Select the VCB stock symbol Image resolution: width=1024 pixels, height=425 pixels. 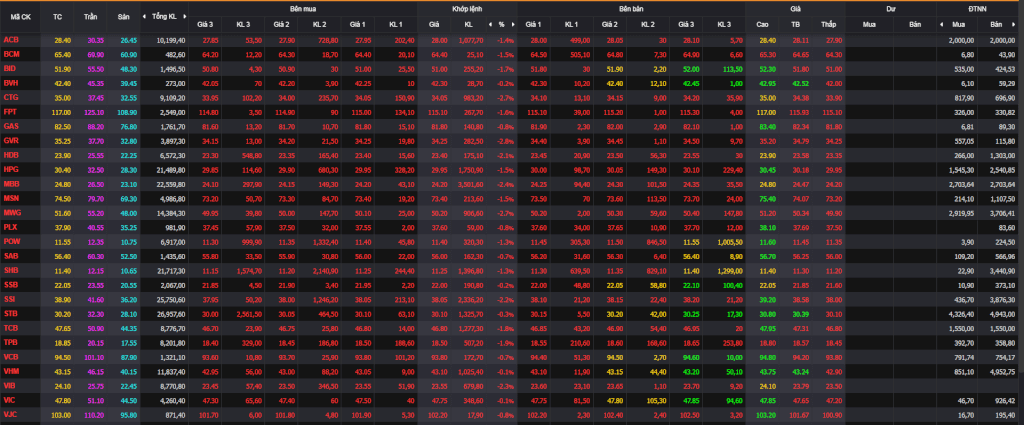coord(10,356)
